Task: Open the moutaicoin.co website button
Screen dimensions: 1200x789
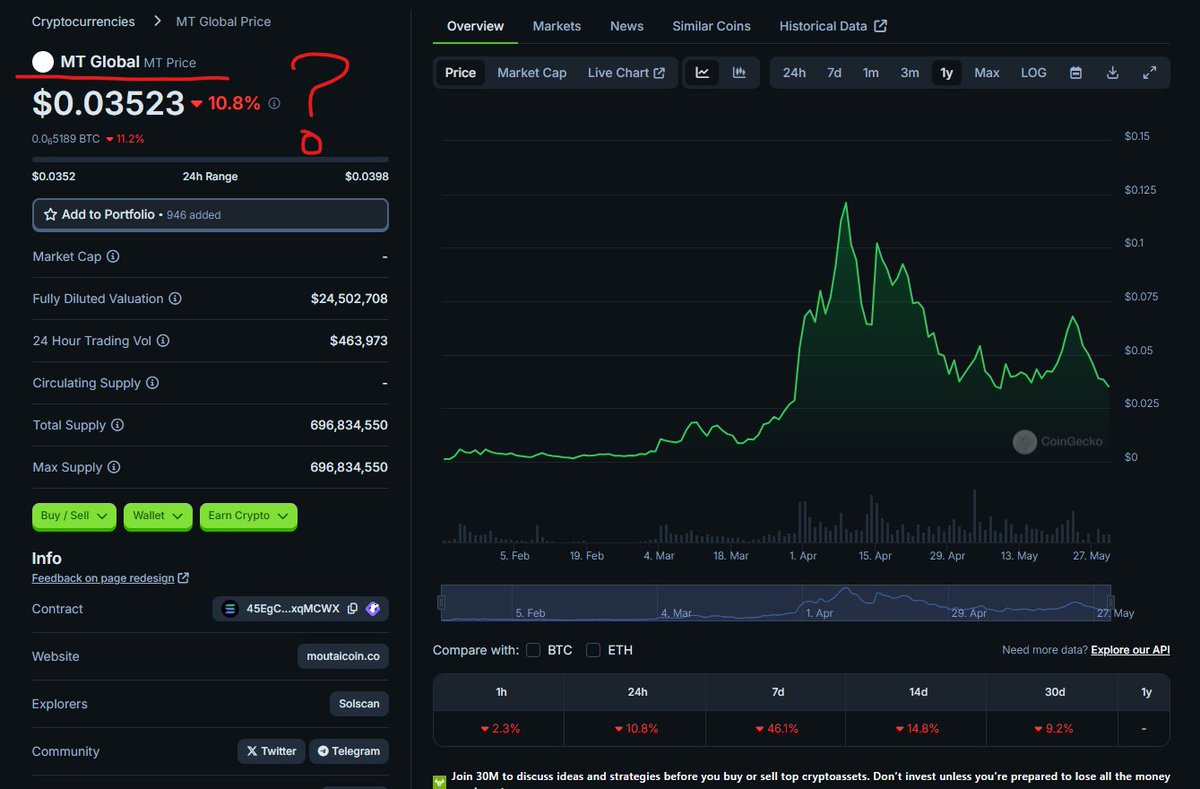Action: click(342, 656)
